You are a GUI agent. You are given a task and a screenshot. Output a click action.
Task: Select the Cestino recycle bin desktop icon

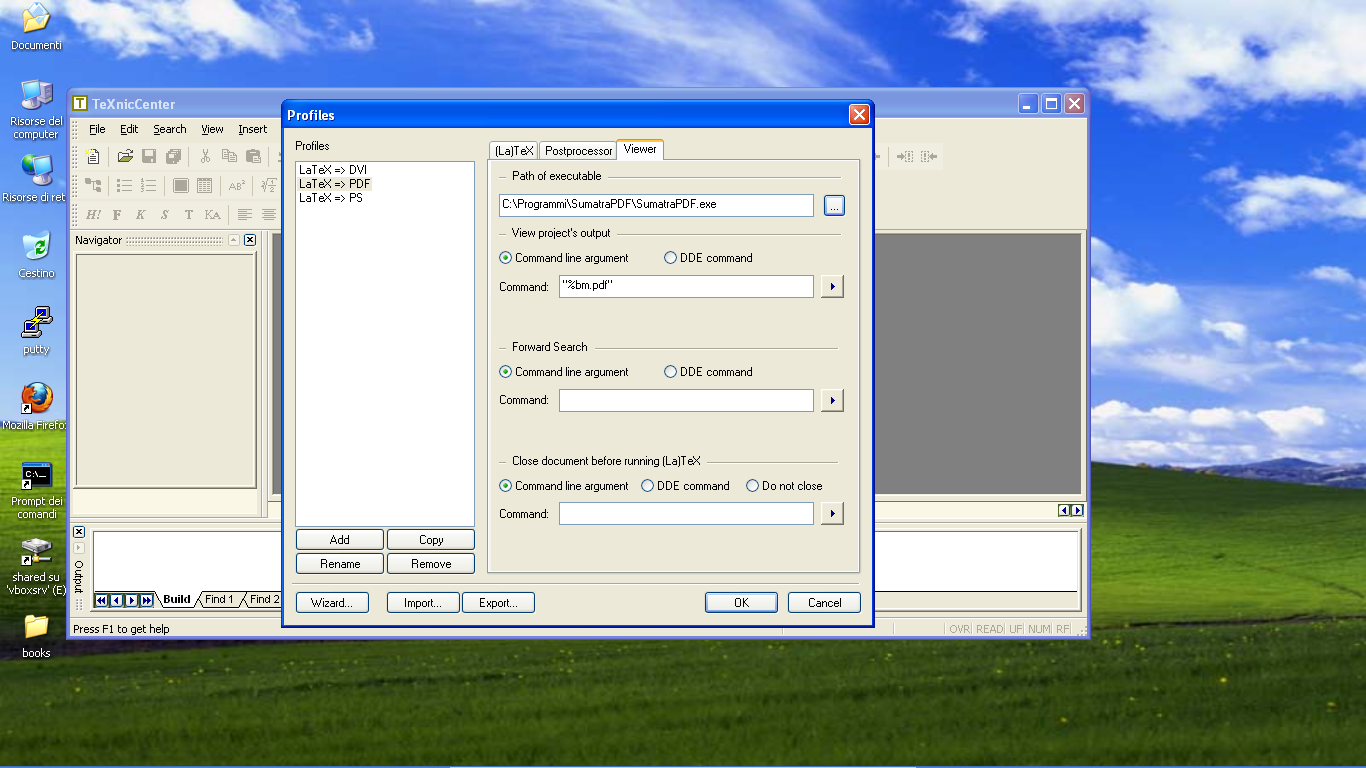click(x=37, y=254)
